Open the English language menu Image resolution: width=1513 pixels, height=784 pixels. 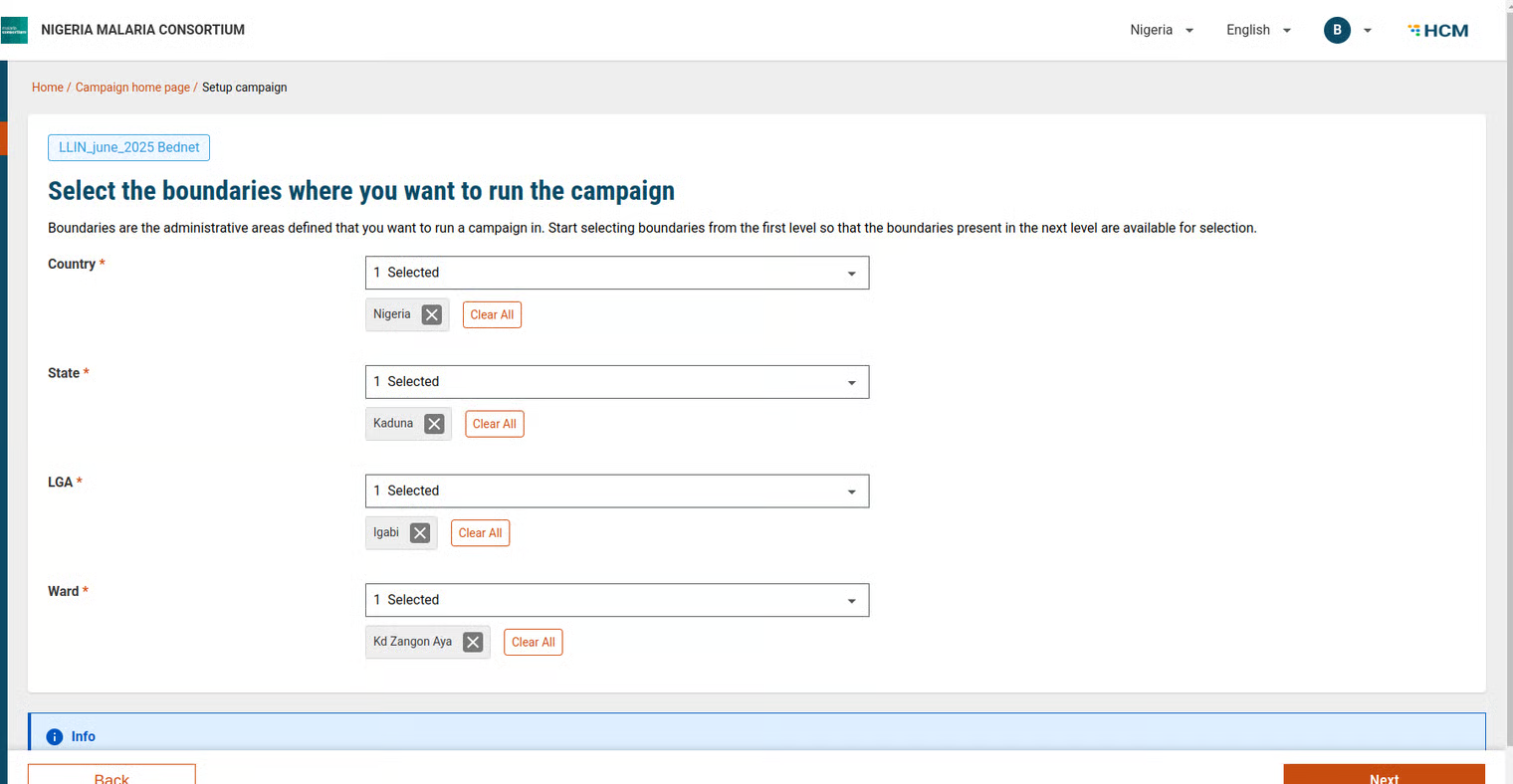click(1258, 30)
